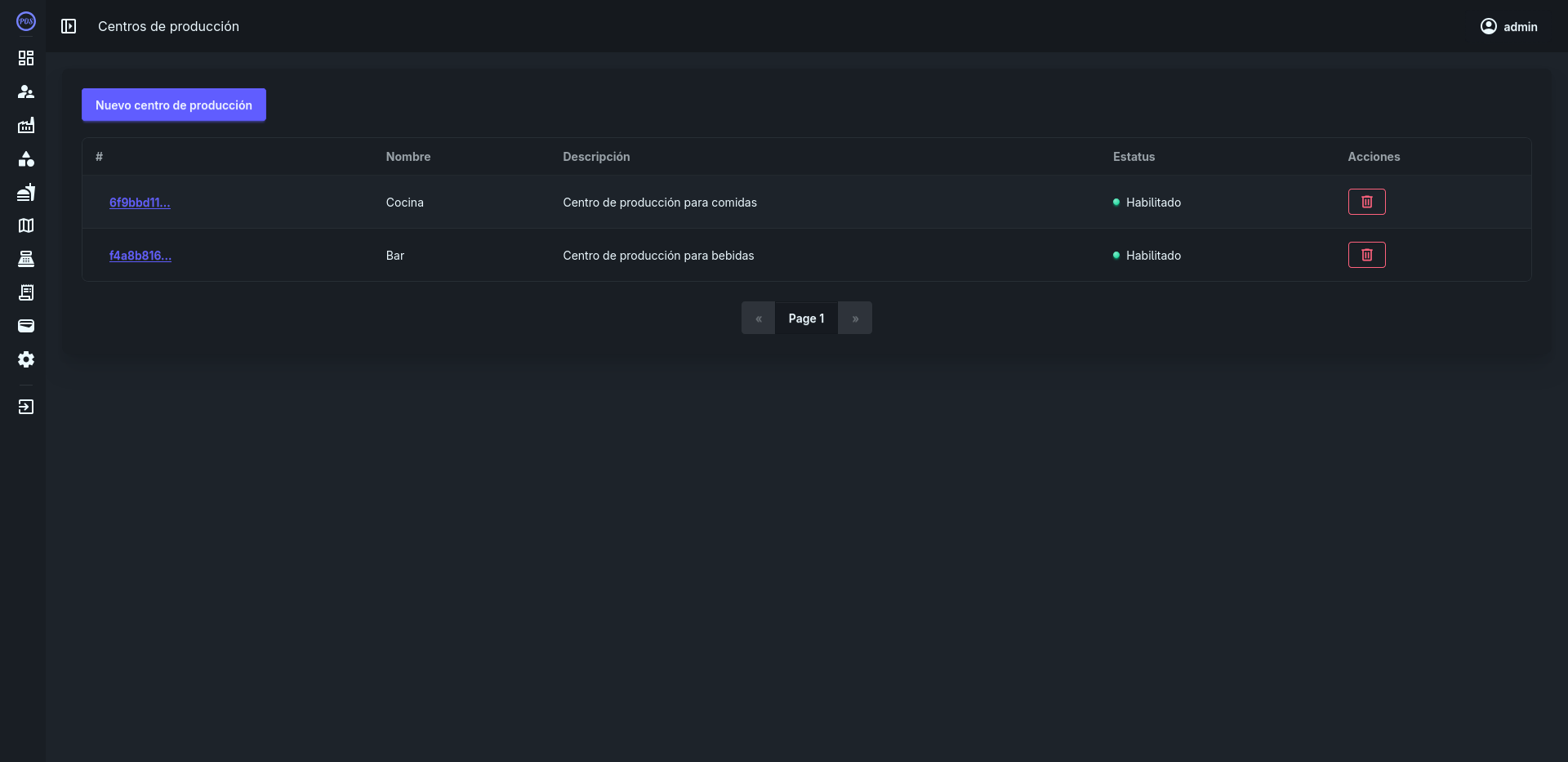Viewport: 1568px width, 762px height.
Task: Delete the Bar production center
Action: pos(1366,255)
